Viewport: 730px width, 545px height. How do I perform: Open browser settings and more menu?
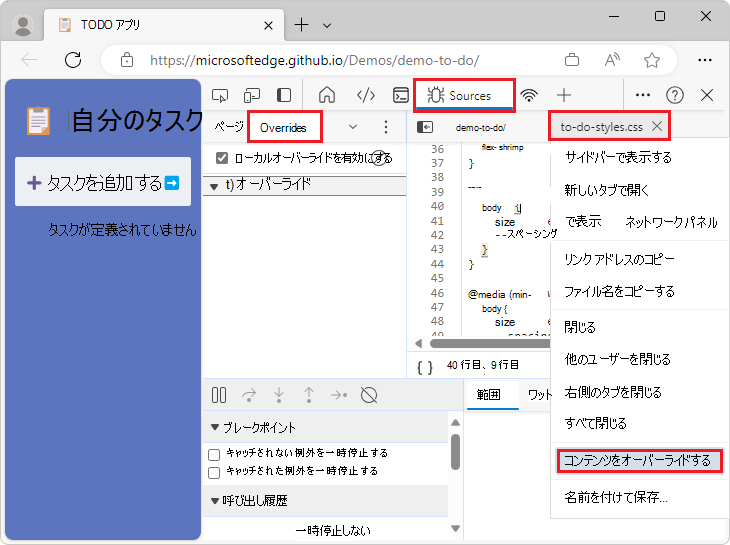(705, 60)
